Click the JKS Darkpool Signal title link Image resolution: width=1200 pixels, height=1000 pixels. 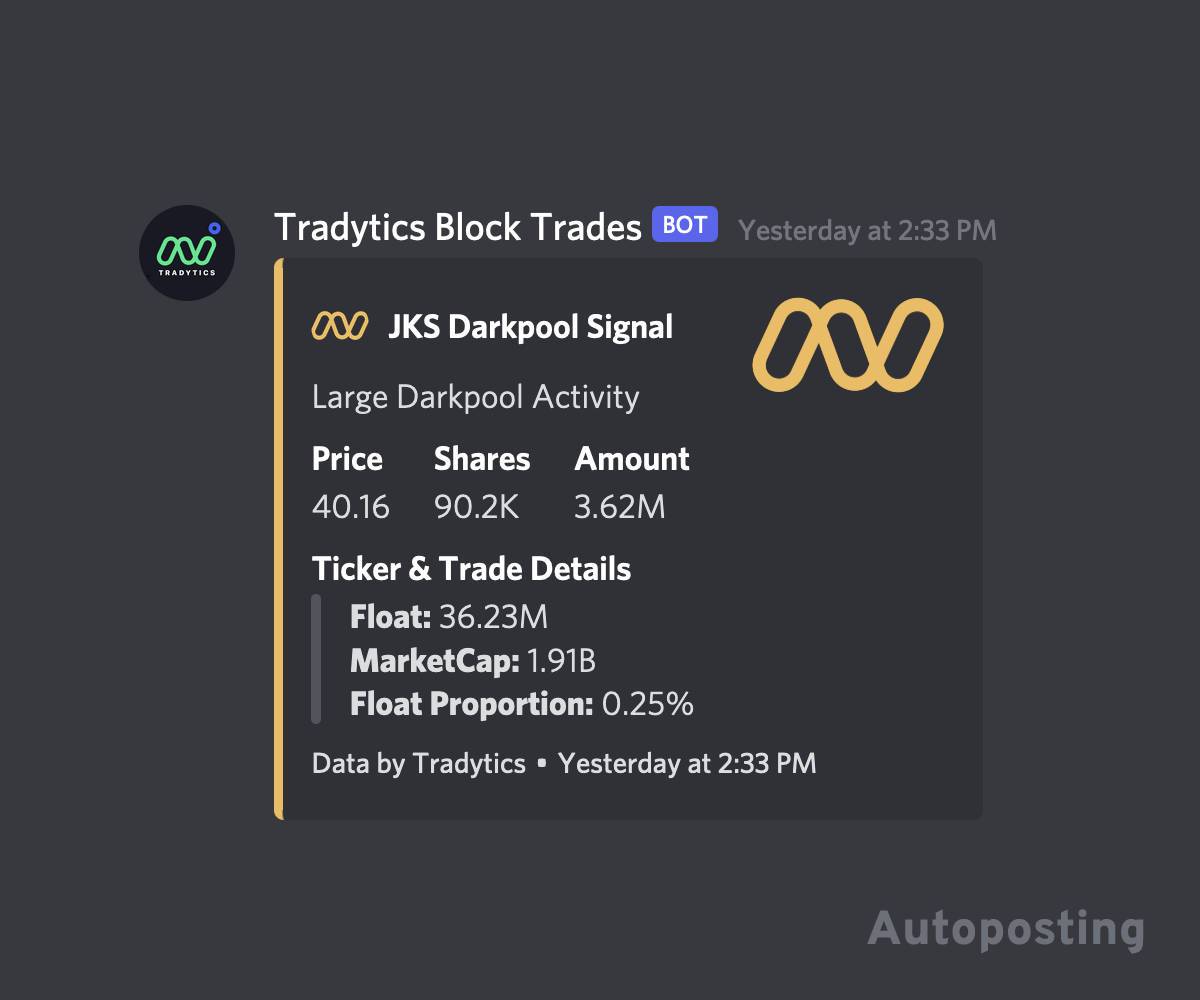(531, 326)
